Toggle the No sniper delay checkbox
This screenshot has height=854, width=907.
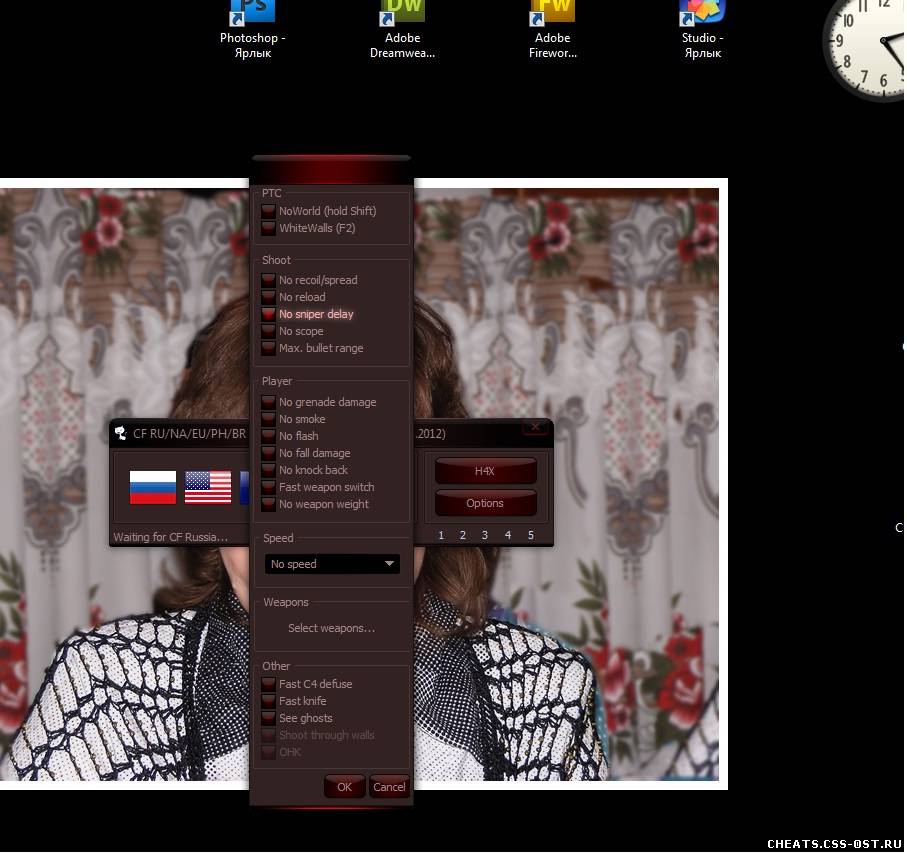tap(269, 314)
